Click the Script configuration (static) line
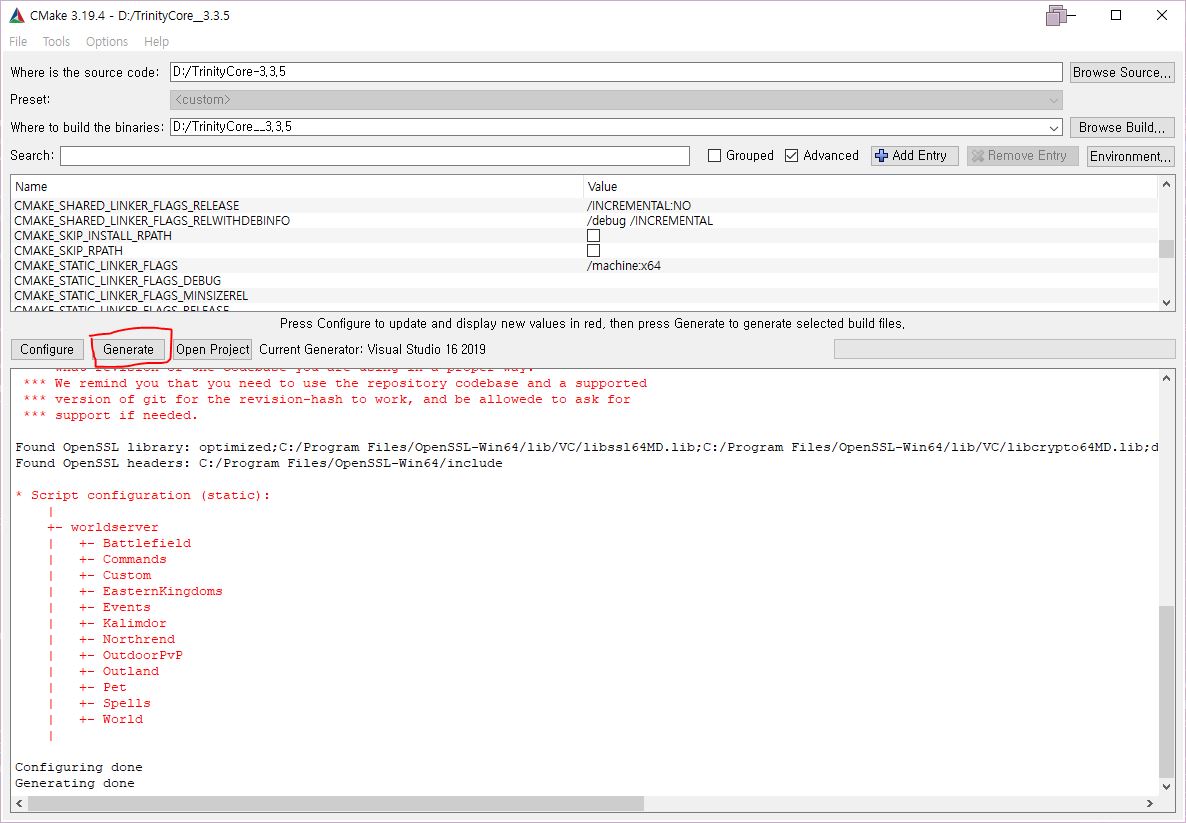 tap(143, 495)
